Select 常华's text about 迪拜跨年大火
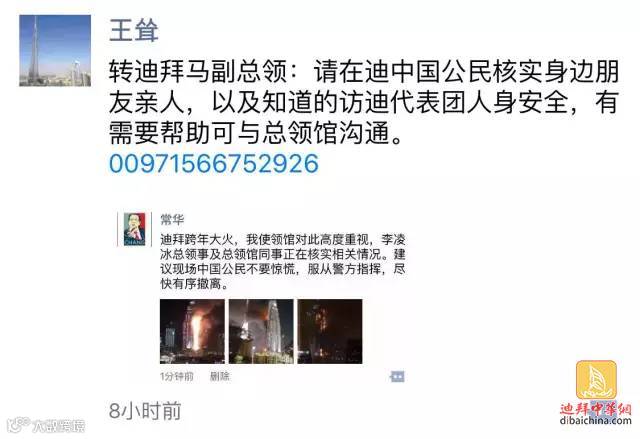 pos(282,261)
